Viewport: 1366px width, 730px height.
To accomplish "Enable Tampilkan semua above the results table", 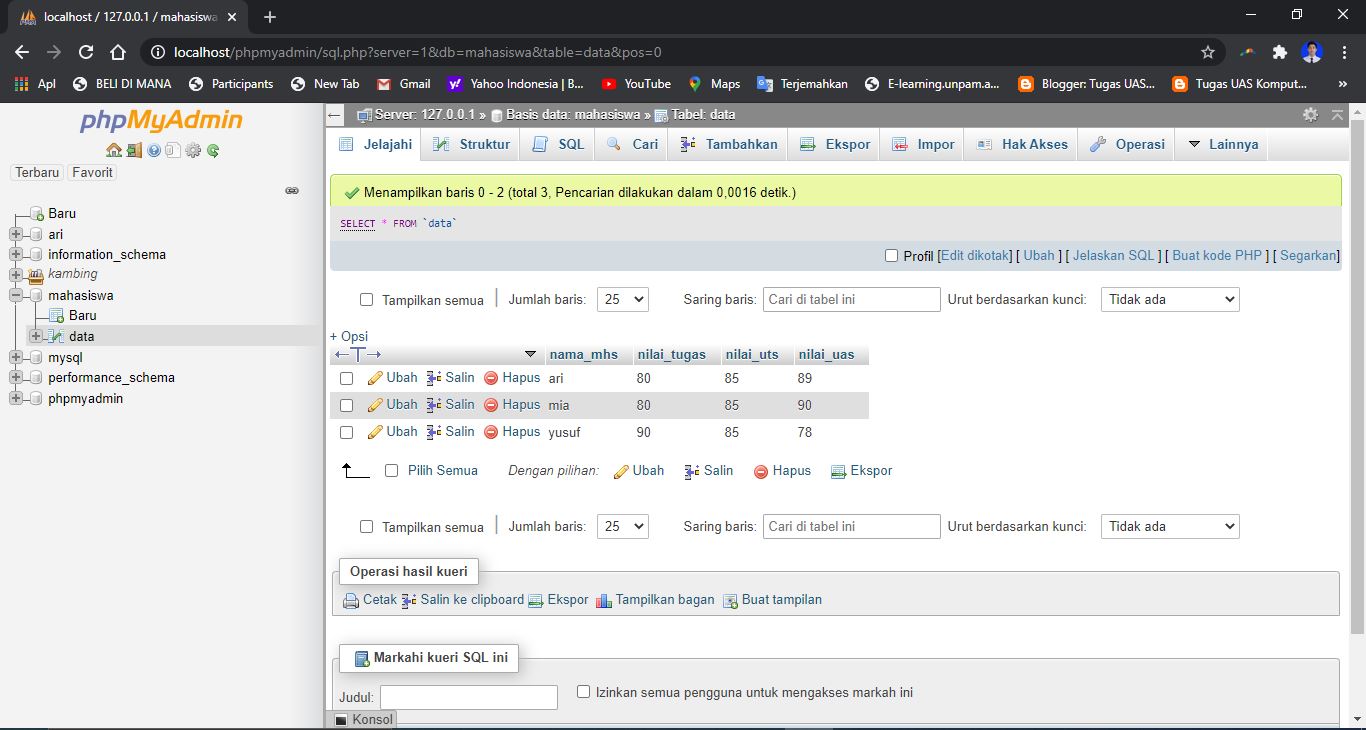I will pyautogui.click(x=366, y=299).
